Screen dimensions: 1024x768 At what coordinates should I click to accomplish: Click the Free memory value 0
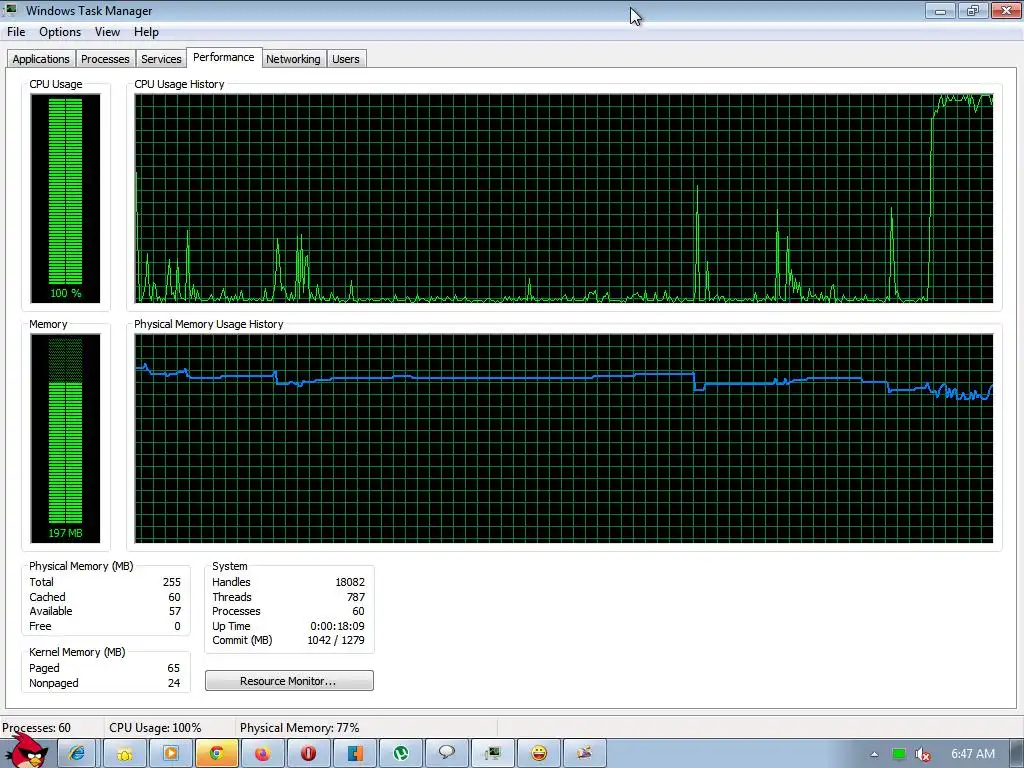(177, 626)
